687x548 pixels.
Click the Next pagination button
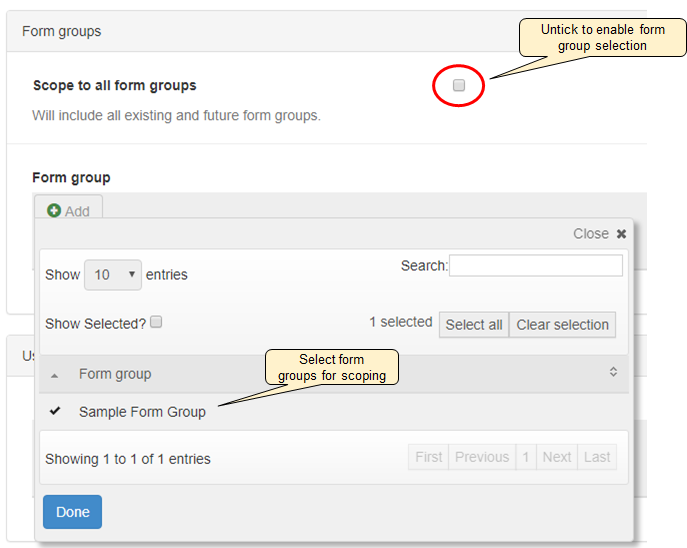click(556, 457)
